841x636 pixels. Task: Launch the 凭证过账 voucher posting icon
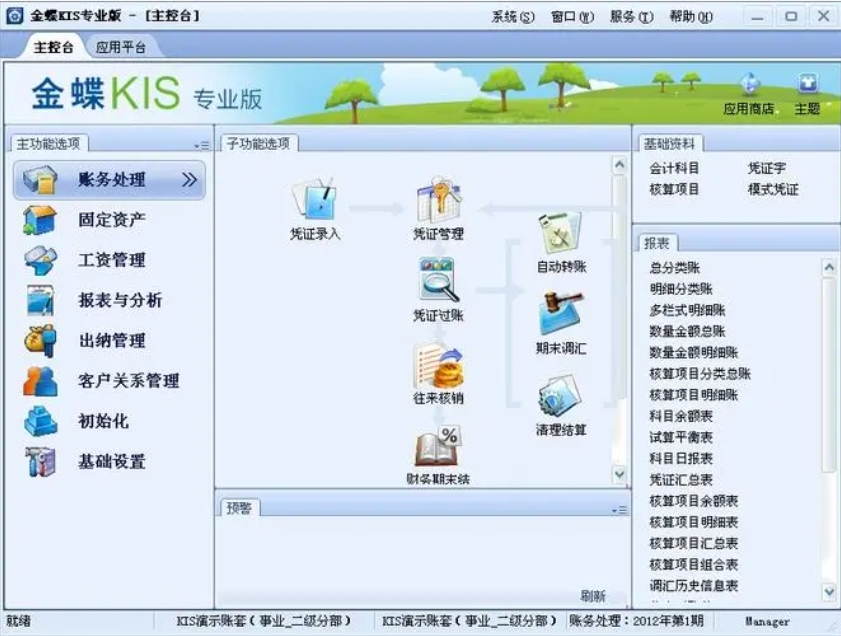(438, 280)
